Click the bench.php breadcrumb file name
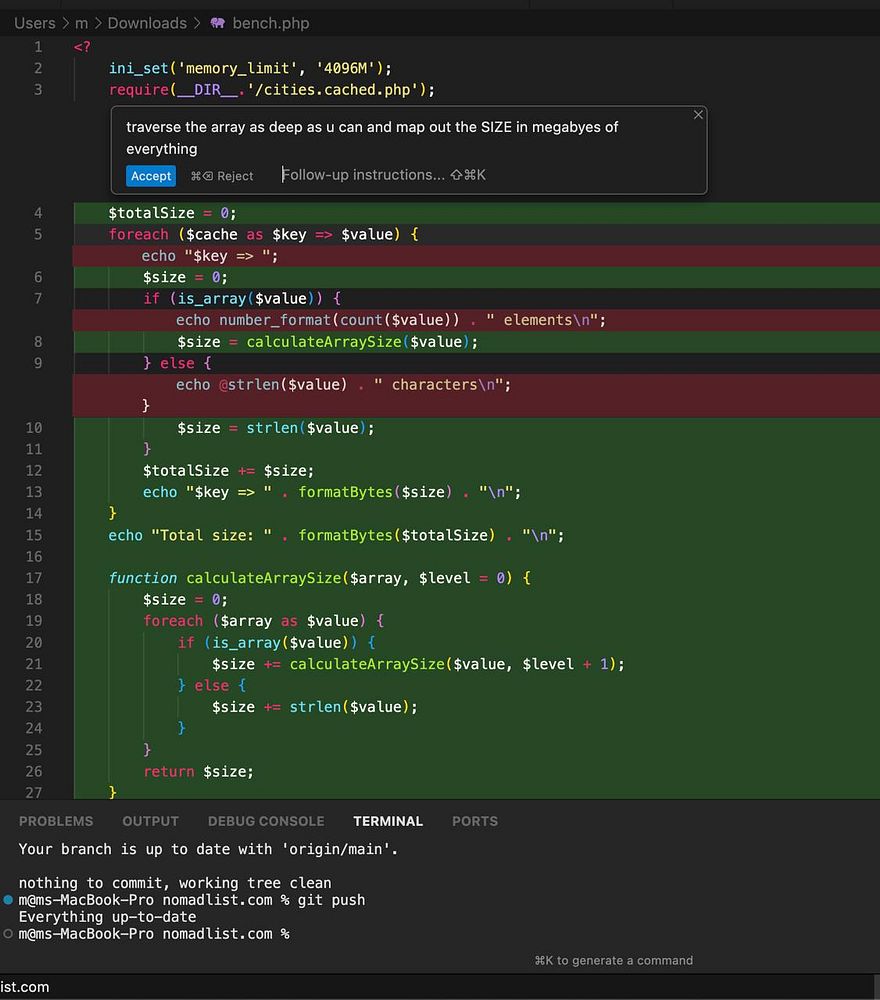Viewport: 880px width, 1000px height. tap(270, 24)
